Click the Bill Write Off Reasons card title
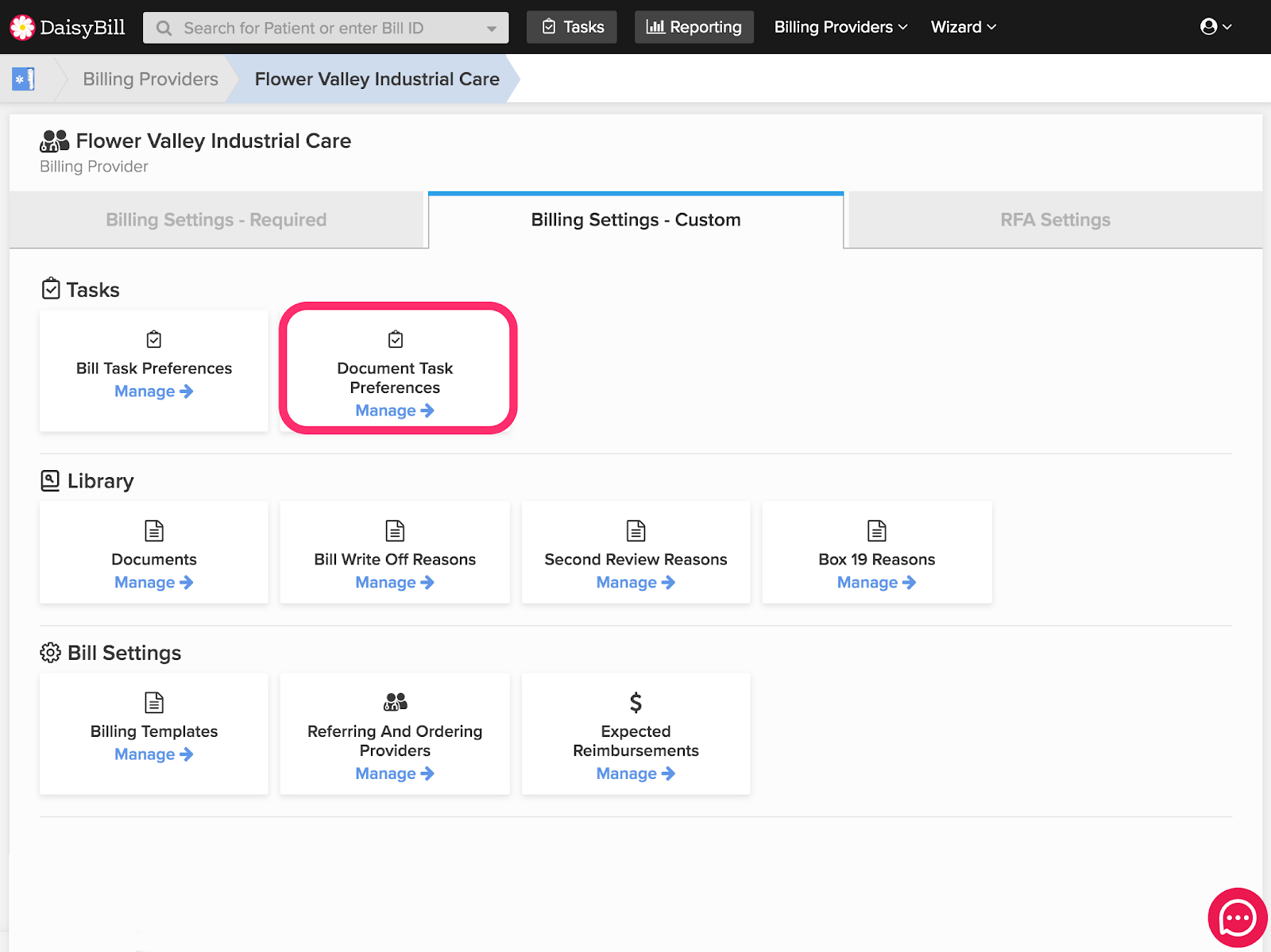 [395, 560]
